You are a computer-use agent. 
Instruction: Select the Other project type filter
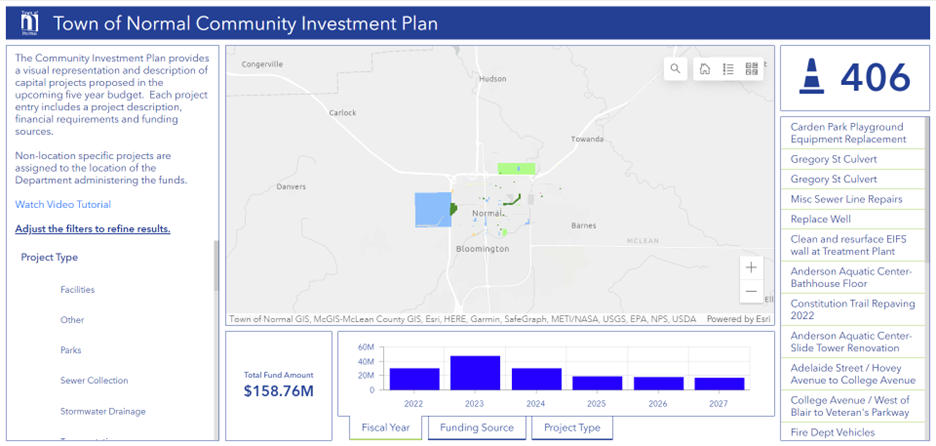[x=72, y=320]
